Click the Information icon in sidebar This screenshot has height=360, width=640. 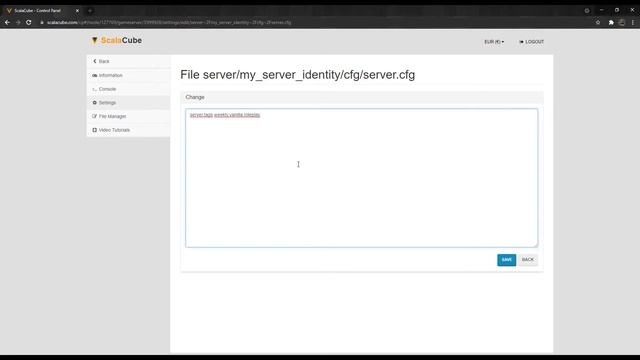(95, 76)
